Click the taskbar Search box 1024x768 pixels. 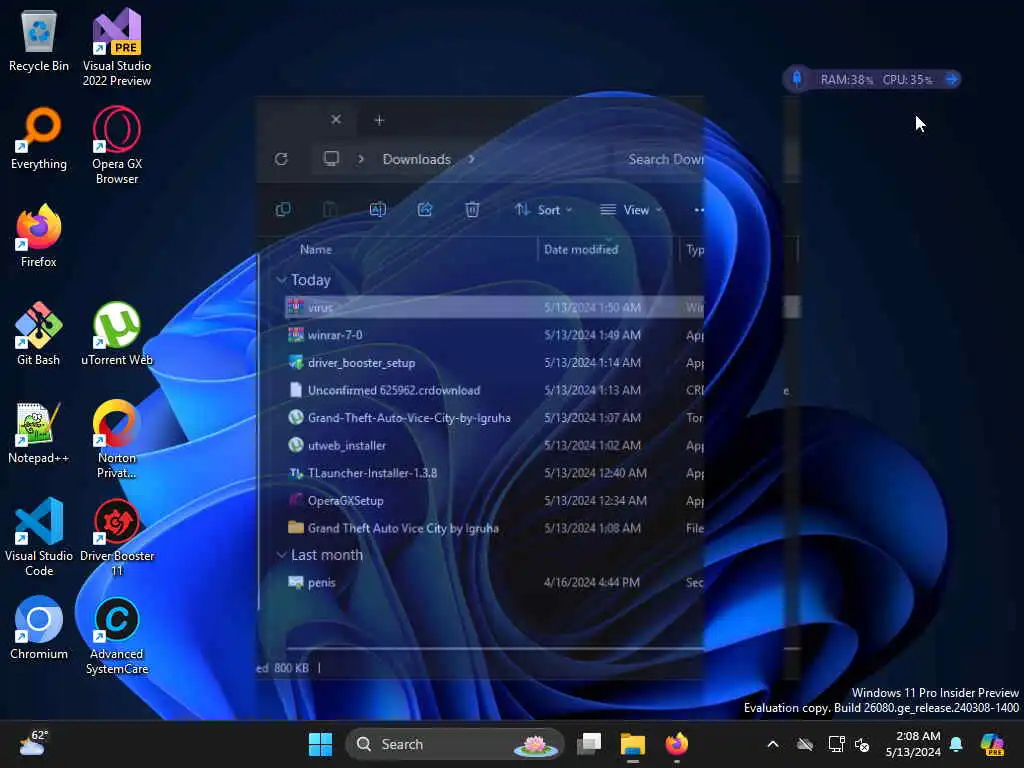coord(455,744)
